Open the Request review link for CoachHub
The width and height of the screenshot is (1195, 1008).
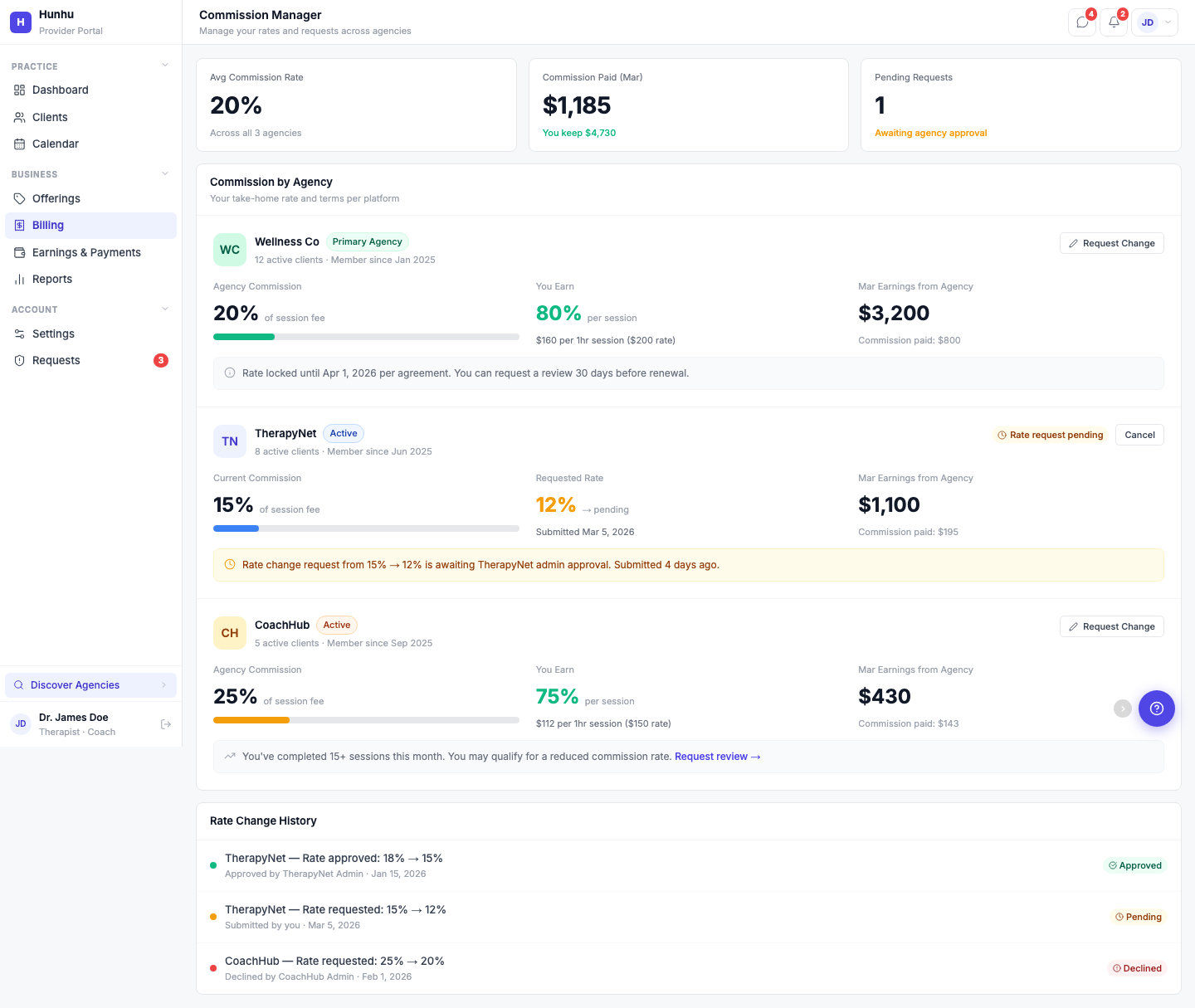tap(717, 756)
